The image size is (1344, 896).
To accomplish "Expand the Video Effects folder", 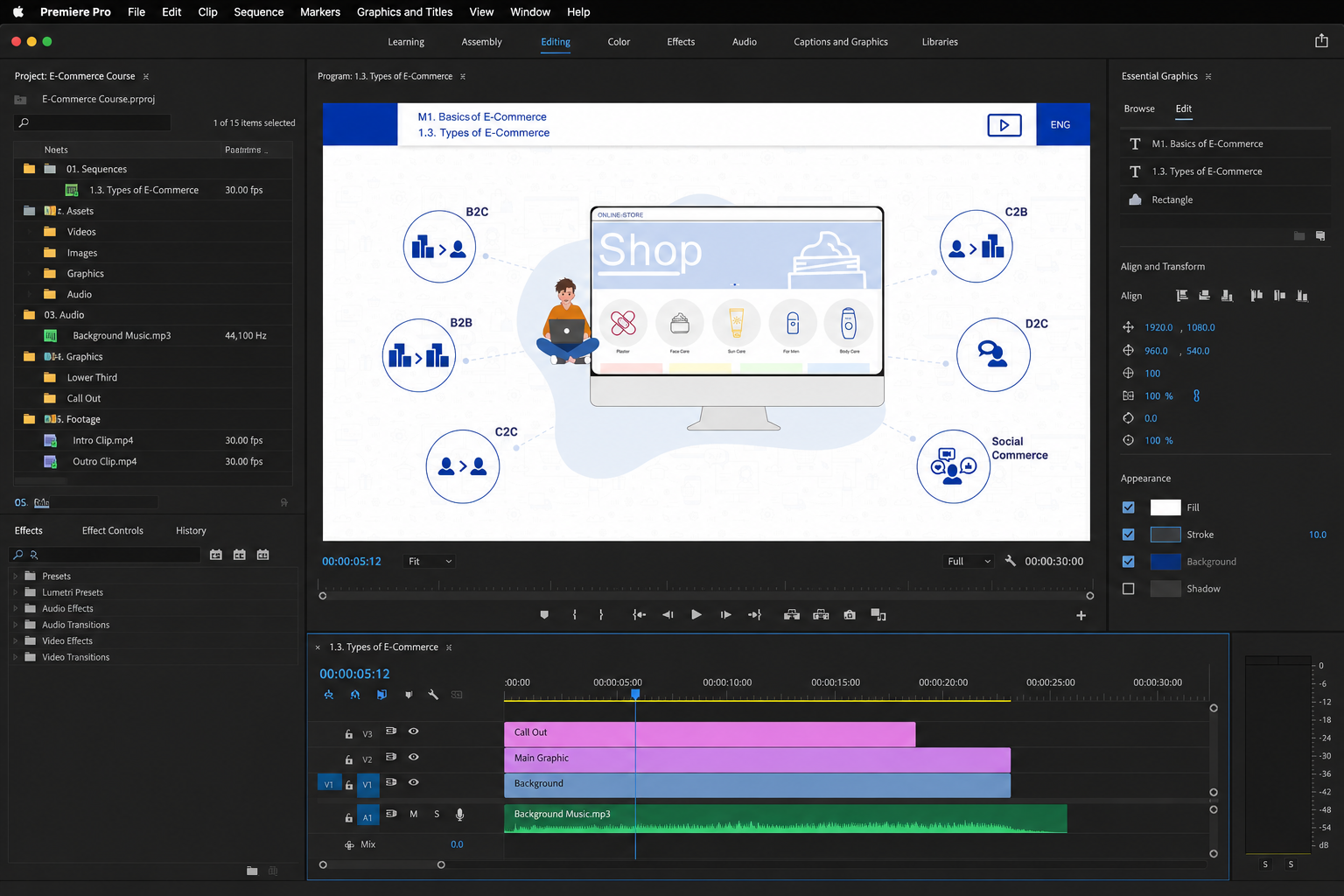I will click(15, 641).
